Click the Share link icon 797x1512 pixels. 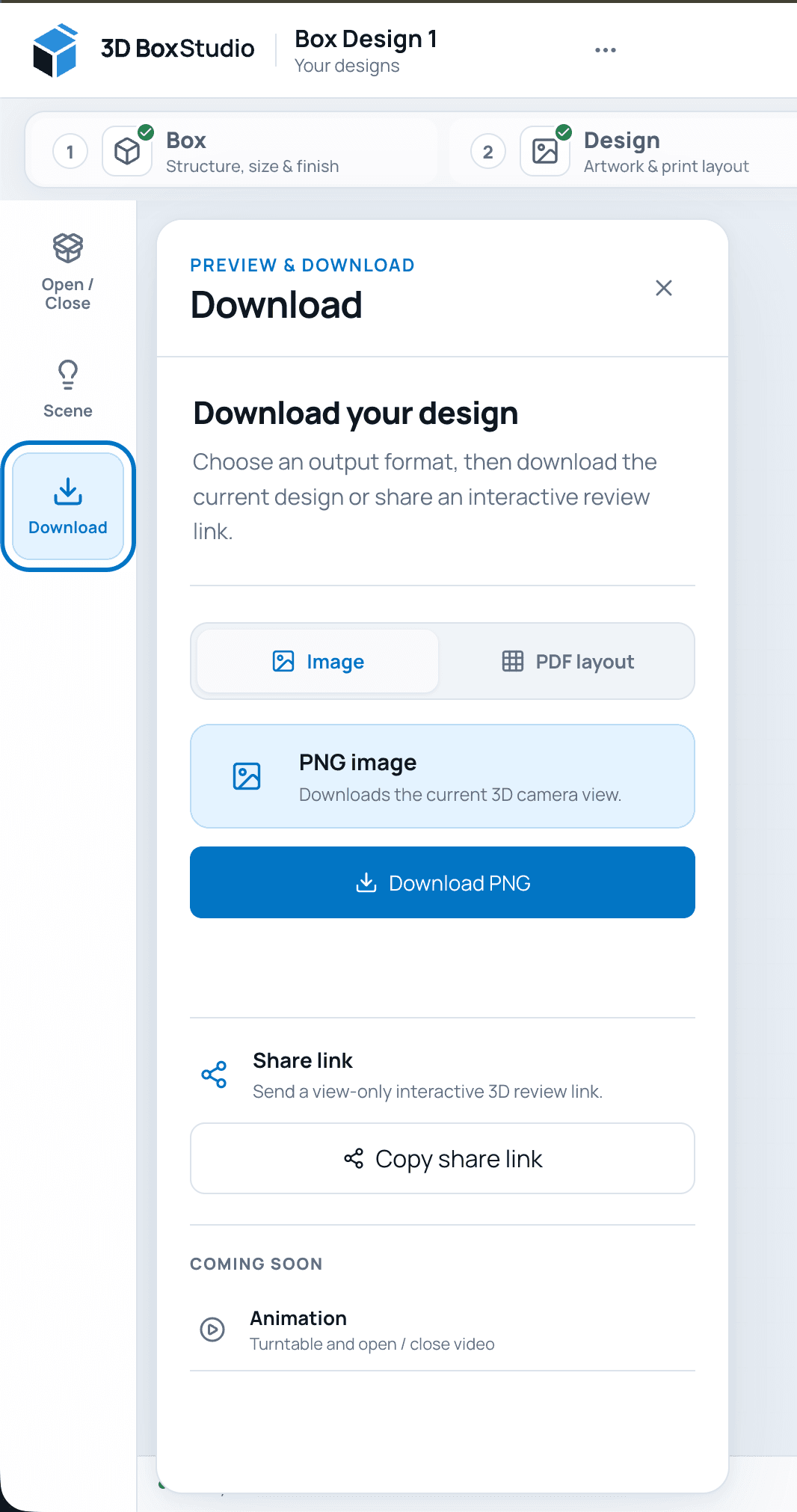coord(214,1075)
